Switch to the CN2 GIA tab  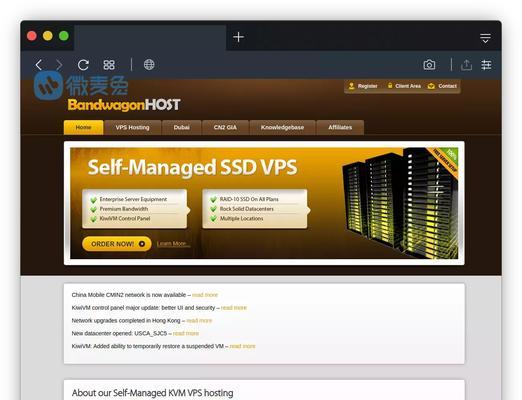click(225, 127)
